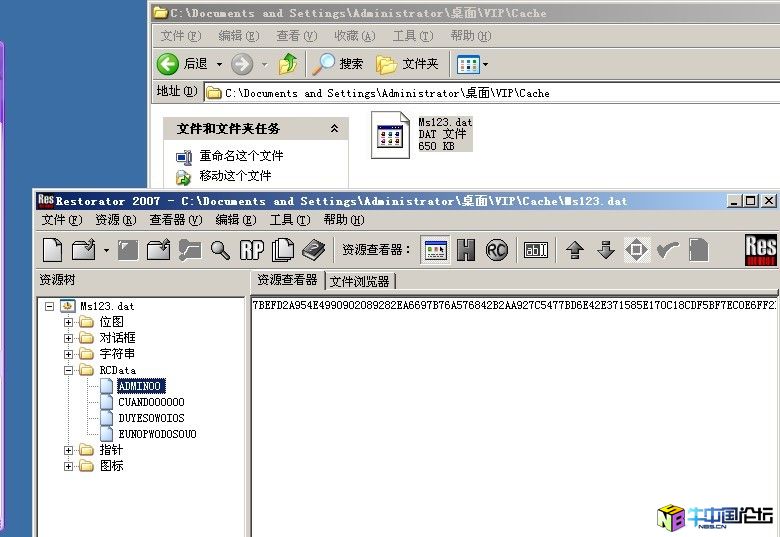Select the CUAND000000 resource

pos(151,402)
